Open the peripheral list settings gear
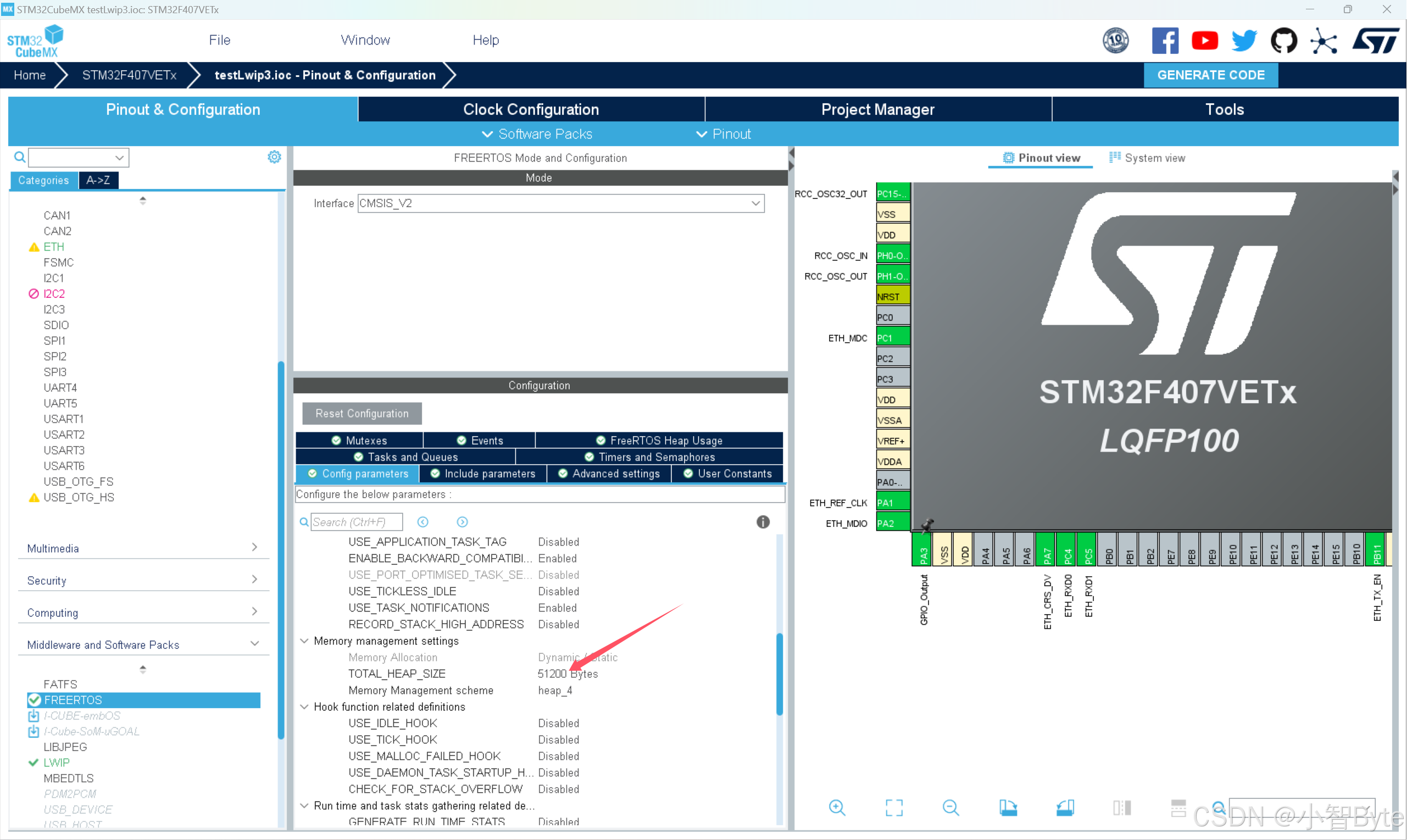Image resolution: width=1407 pixels, height=840 pixels. click(275, 157)
